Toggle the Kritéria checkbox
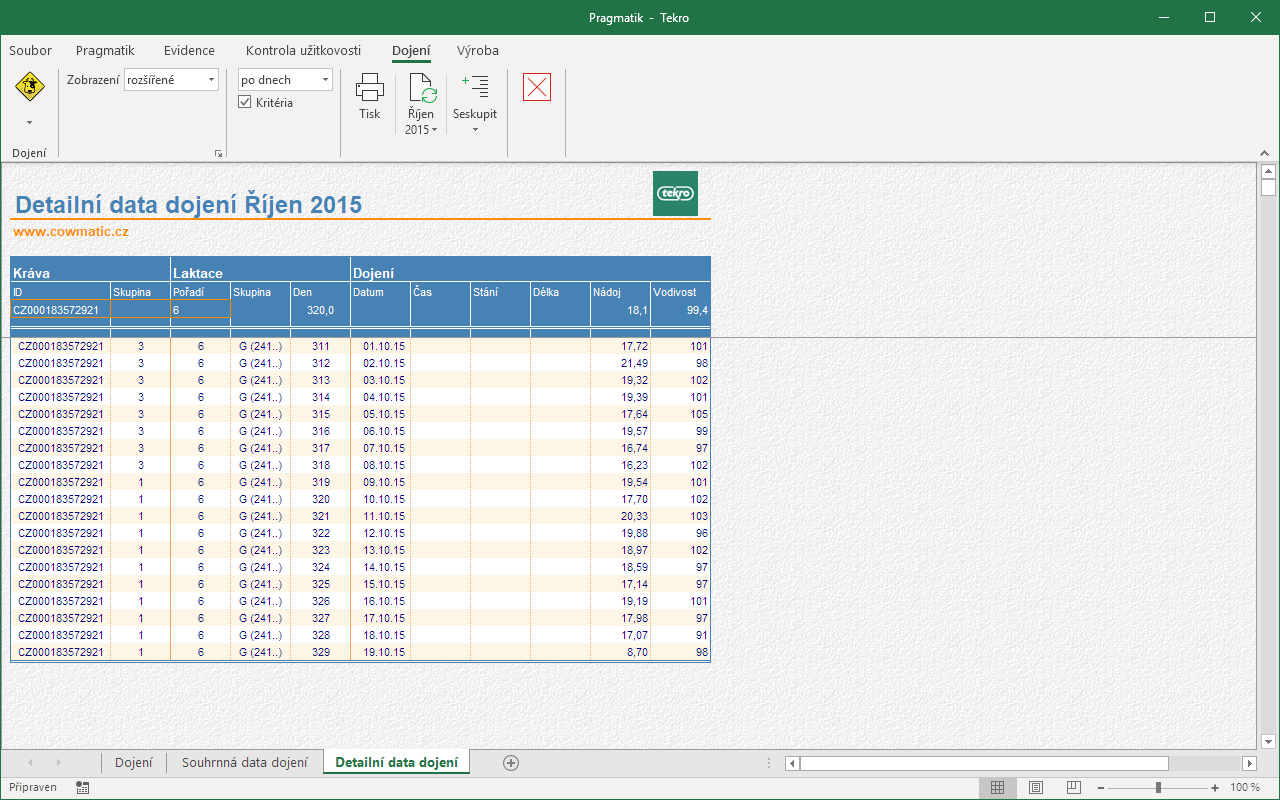Screen dimensions: 1280x800 (x=245, y=103)
